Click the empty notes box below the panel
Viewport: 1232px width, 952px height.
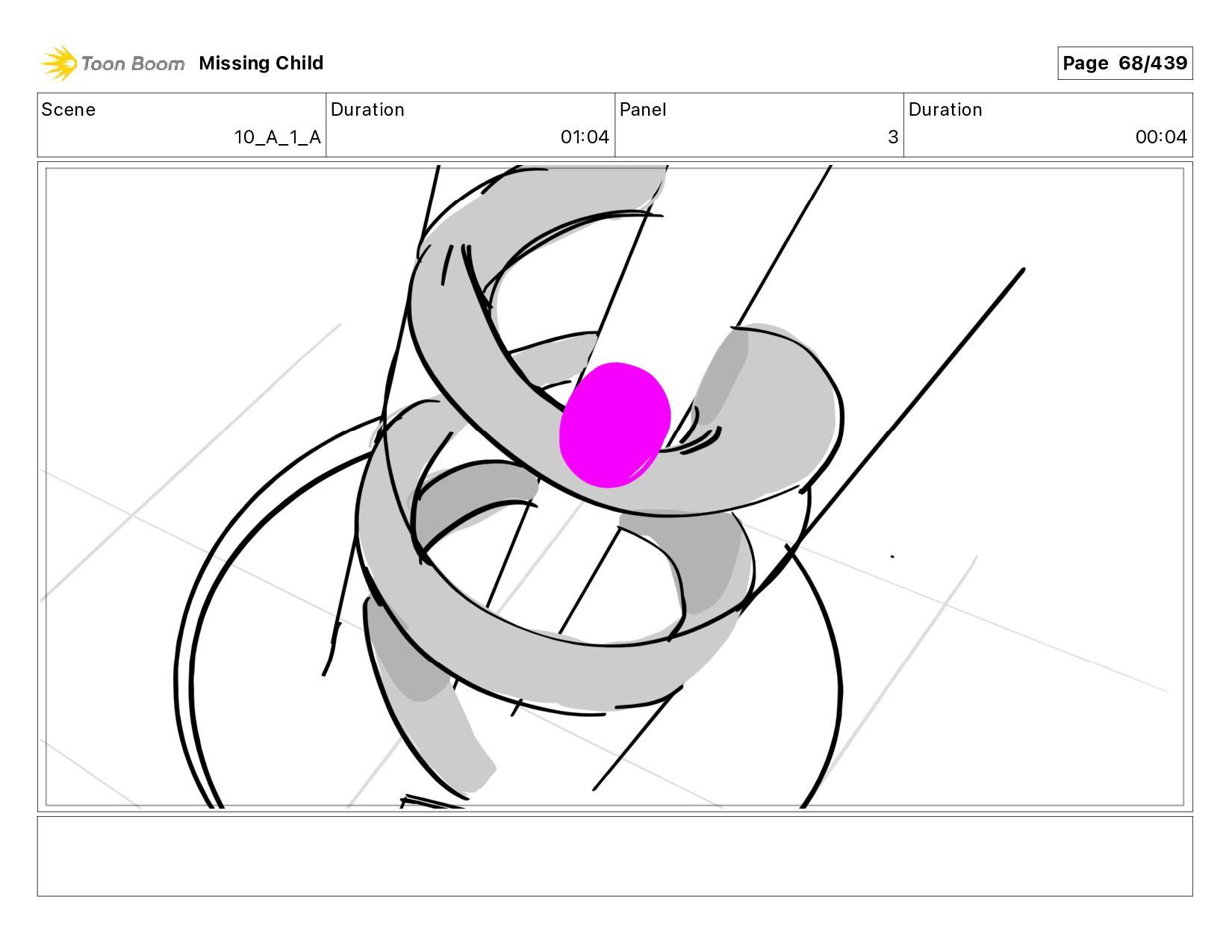[615, 856]
